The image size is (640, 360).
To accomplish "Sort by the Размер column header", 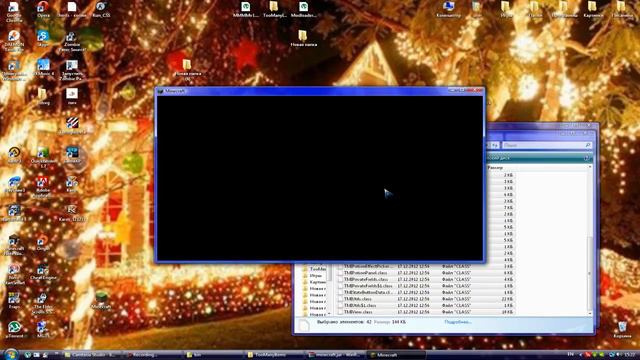I will tap(496, 168).
